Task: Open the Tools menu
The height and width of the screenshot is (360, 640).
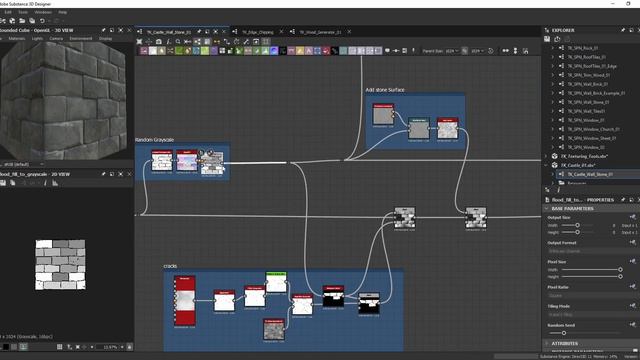Action: (23, 12)
